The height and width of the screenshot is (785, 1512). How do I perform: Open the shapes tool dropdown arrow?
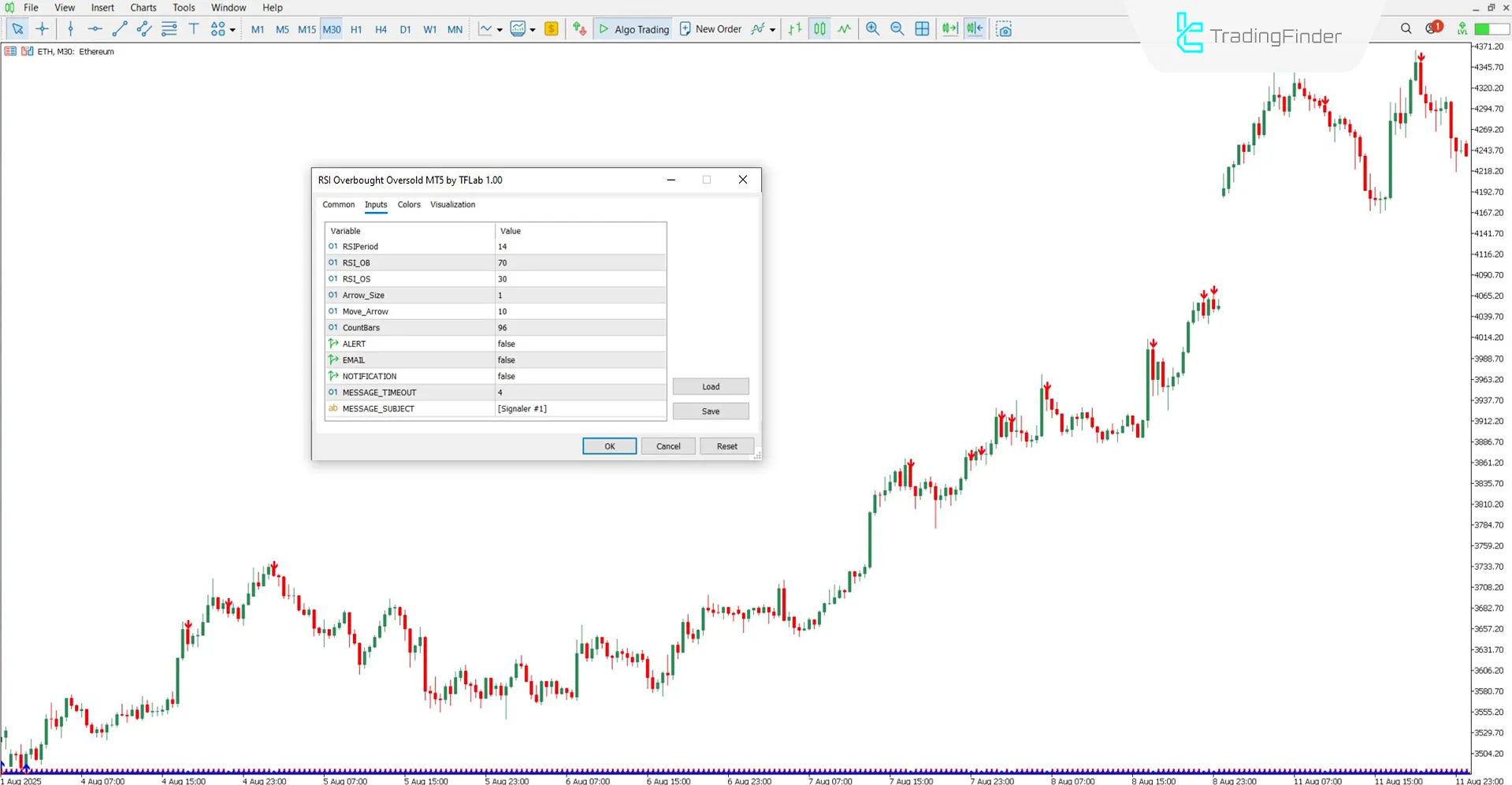coord(232,29)
